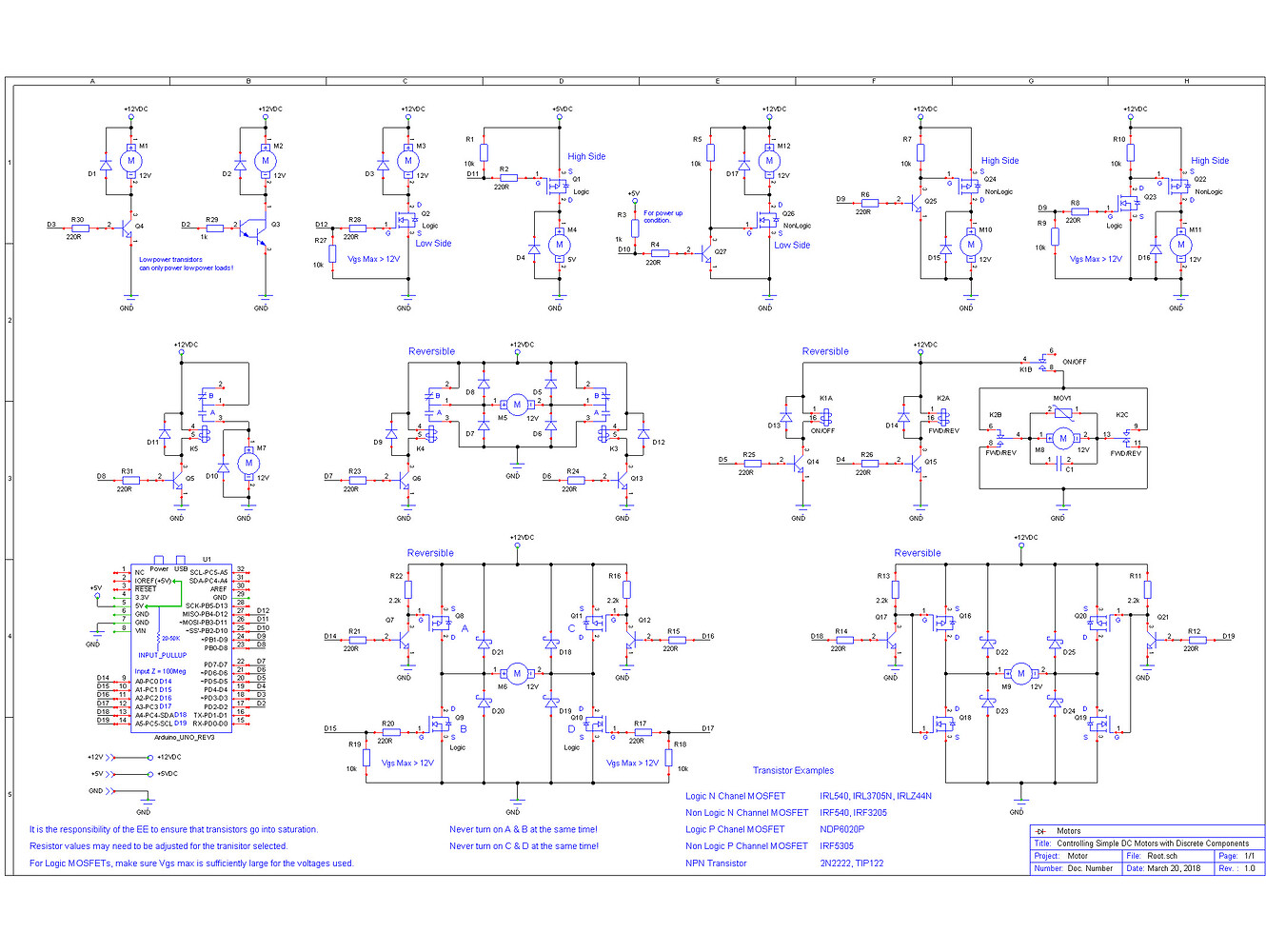Click the 'Transistor Examples' heading
Viewport: 1266px width, 952px height.
tap(794, 770)
